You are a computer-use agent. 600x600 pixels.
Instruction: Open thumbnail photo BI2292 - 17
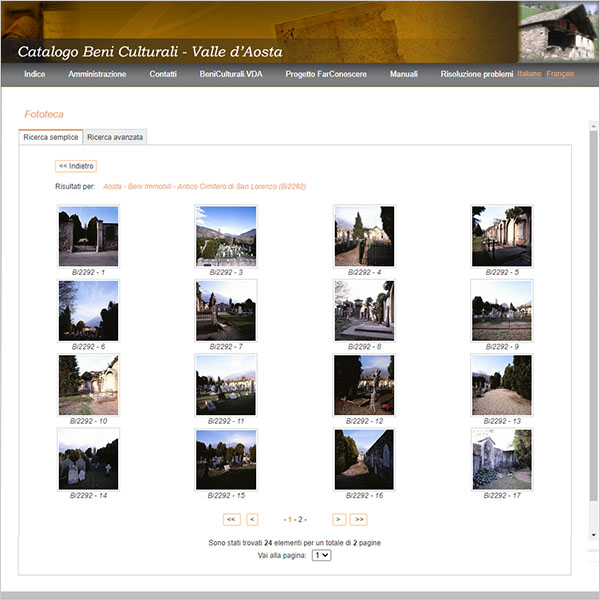tap(501, 459)
